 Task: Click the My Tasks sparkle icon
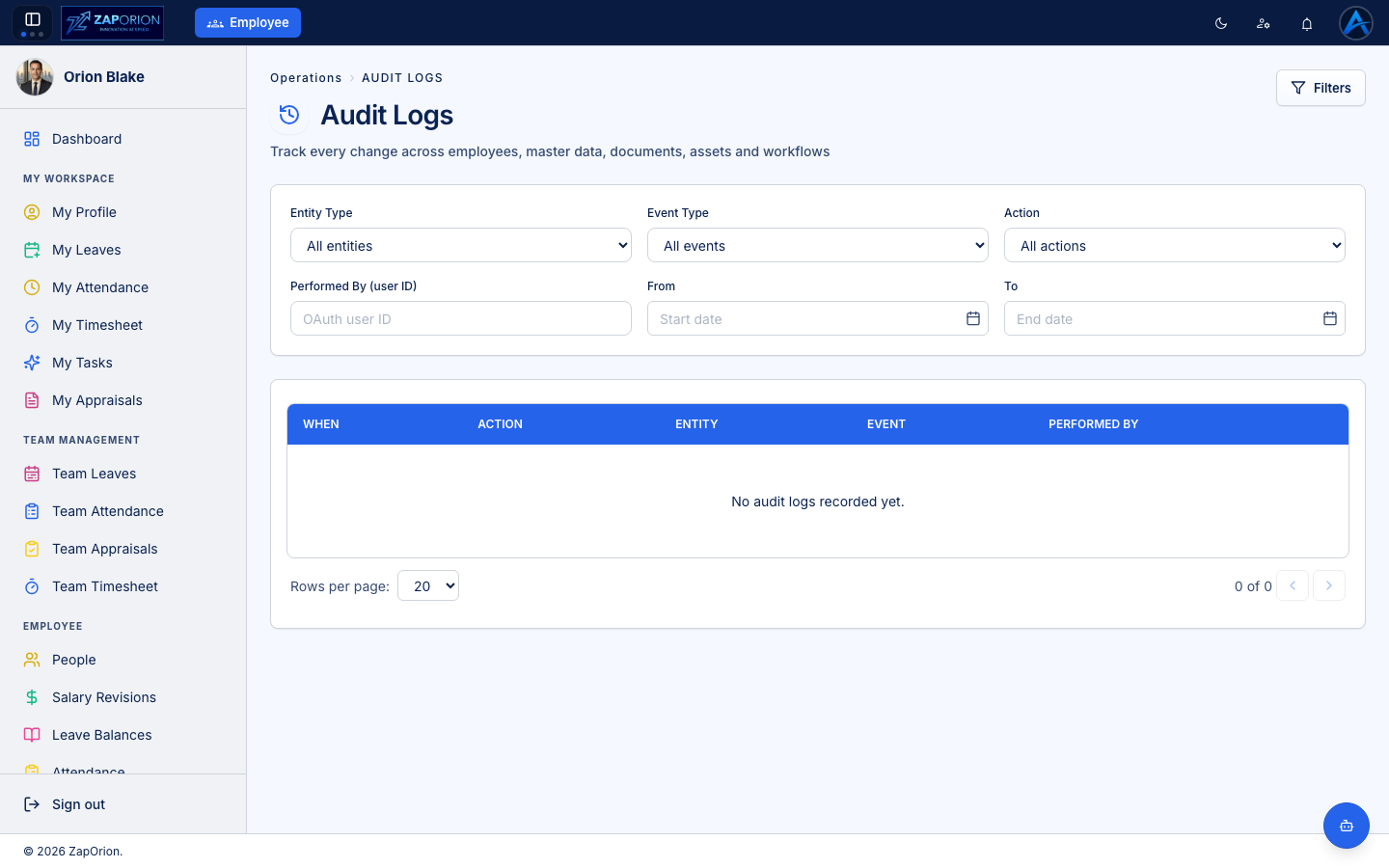pyautogui.click(x=32, y=363)
